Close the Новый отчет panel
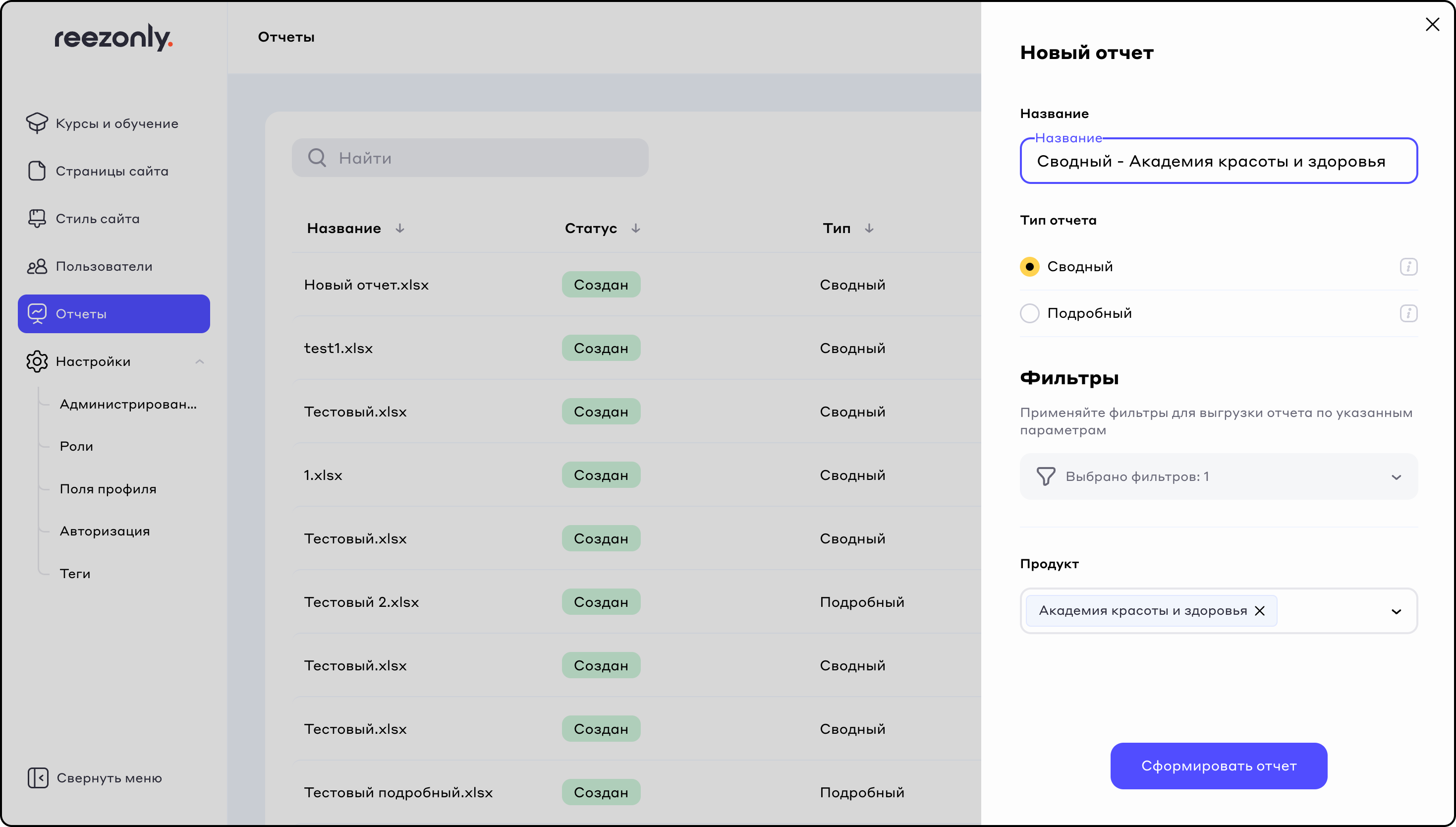This screenshot has width=1456, height=827. coord(1432,24)
